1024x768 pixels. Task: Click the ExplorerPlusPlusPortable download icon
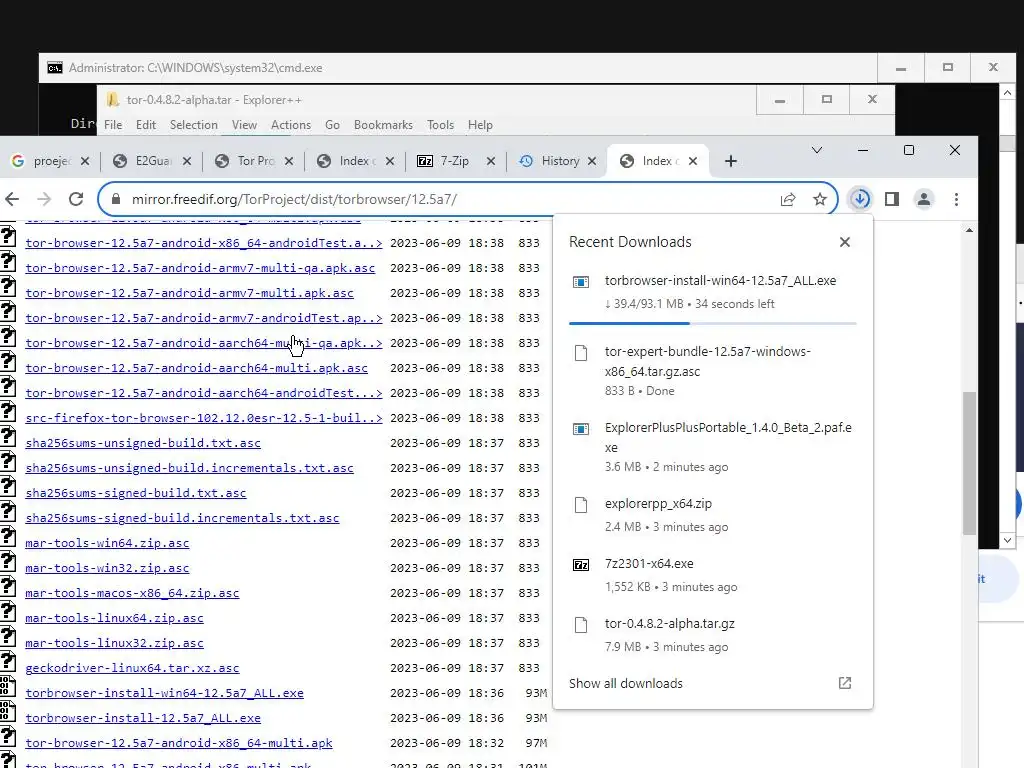point(581,429)
